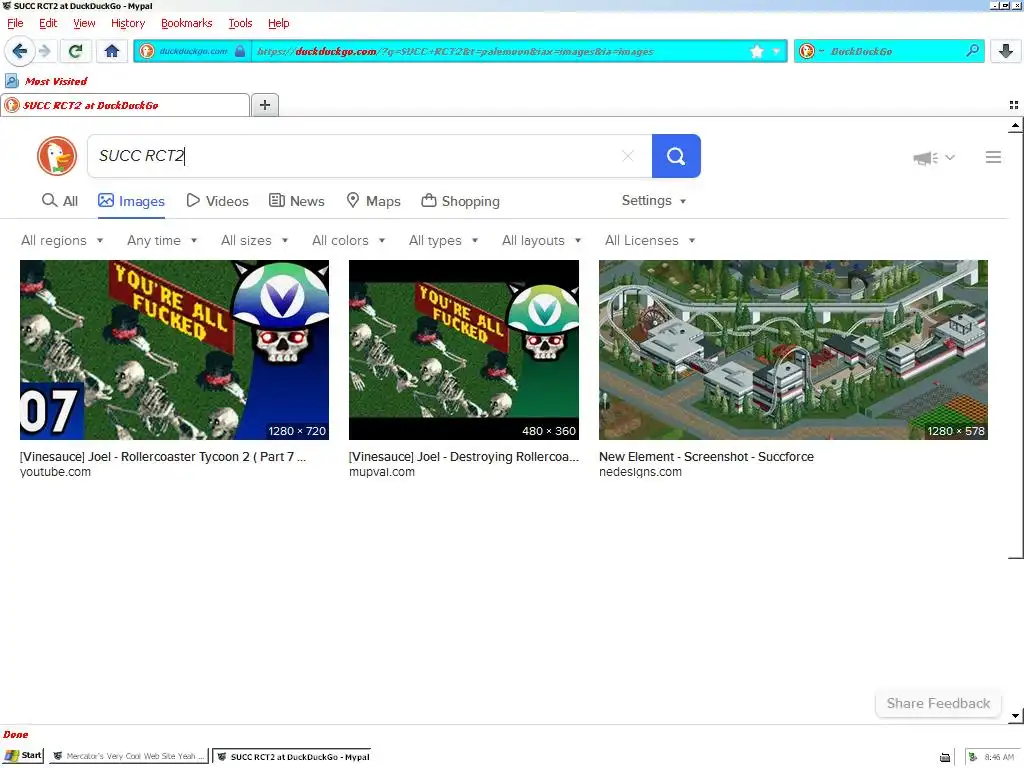Click the Rollercoaster Tycoon 2 Part 7 title link
The height and width of the screenshot is (768, 1024).
(163, 456)
